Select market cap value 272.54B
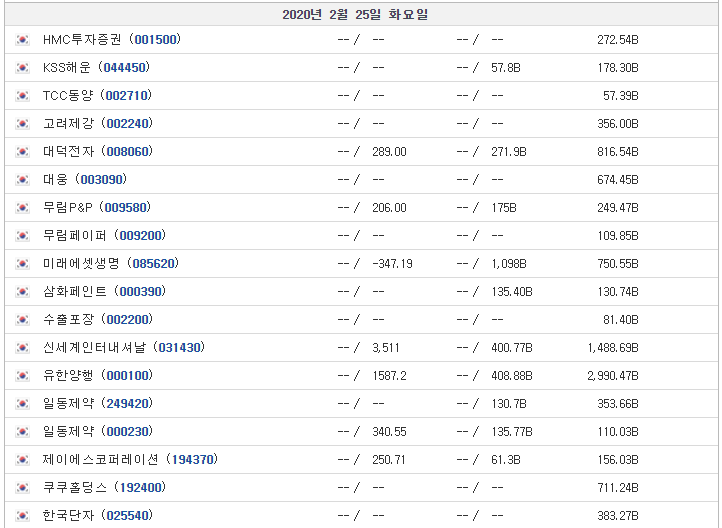This screenshot has height=528, width=722. point(617,40)
